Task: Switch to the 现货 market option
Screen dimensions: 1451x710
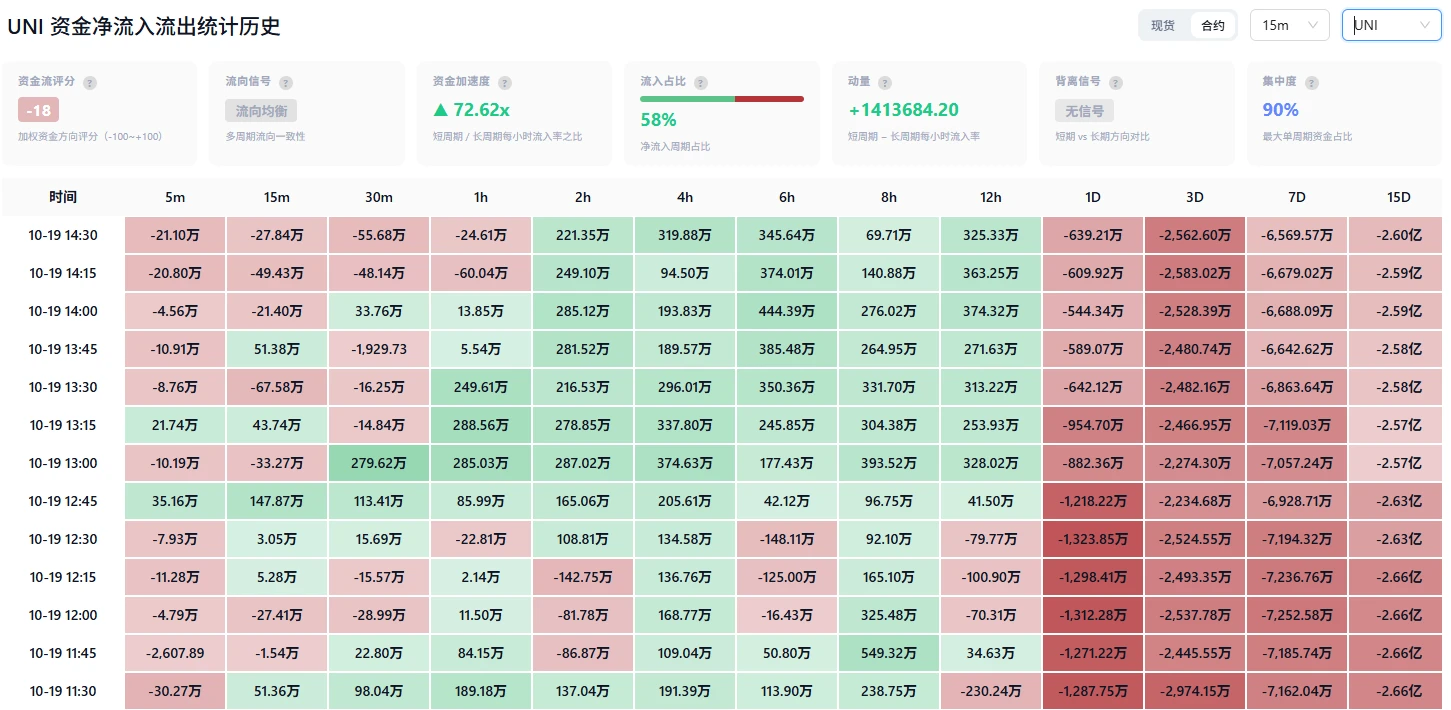Action: [x=1163, y=26]
